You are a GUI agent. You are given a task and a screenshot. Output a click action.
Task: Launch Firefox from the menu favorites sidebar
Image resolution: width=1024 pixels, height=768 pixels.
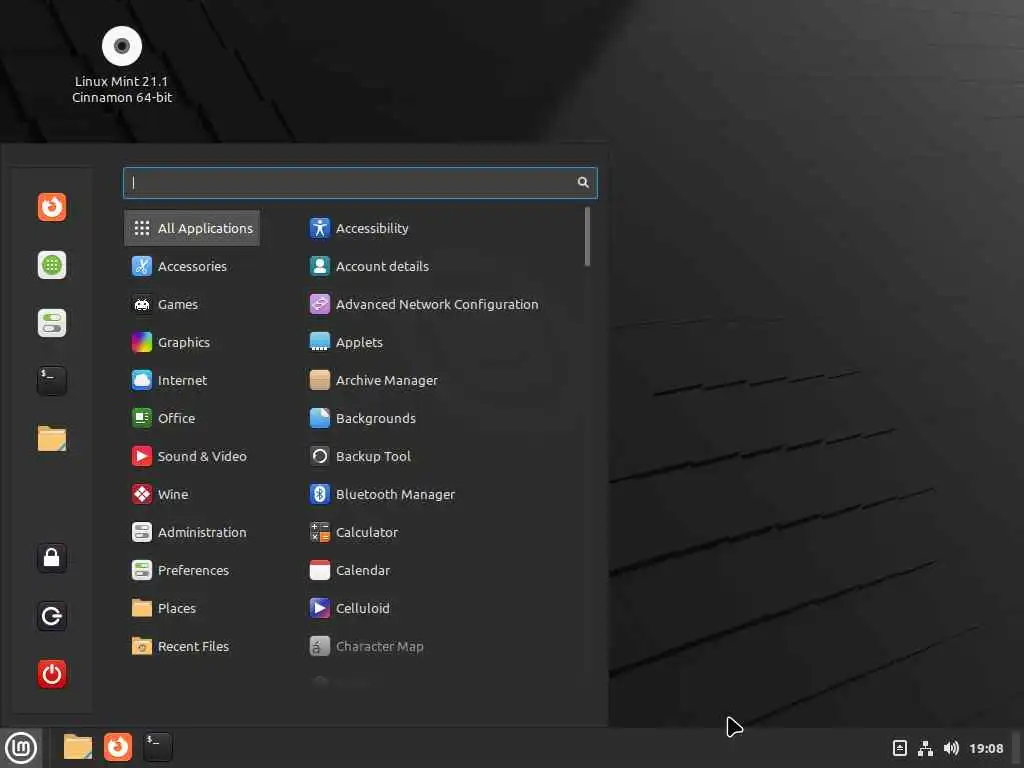point(52,207)
